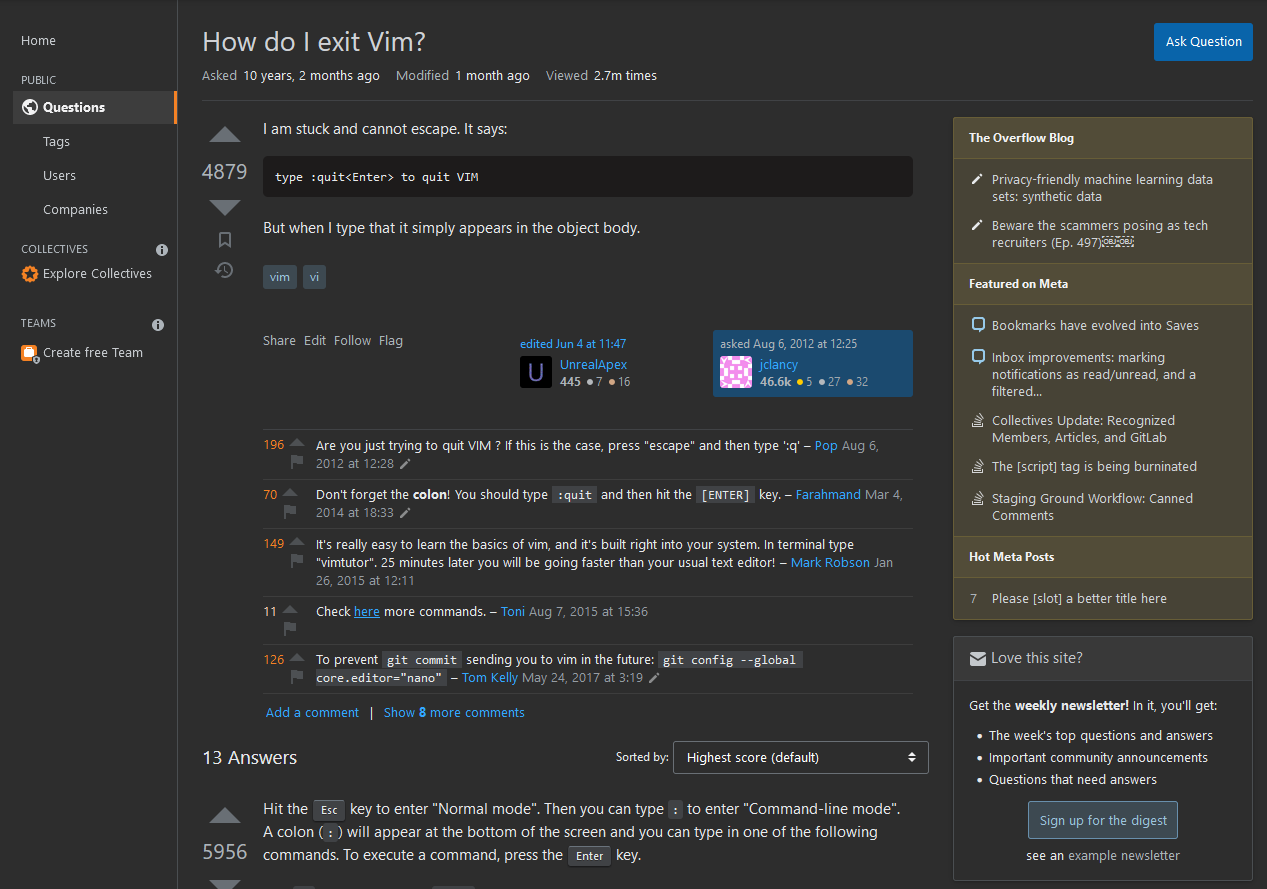Viewport: 1267px width, 889px height.
Task: Select Questions in the left sidebar
Action: [x=95, y=107]
